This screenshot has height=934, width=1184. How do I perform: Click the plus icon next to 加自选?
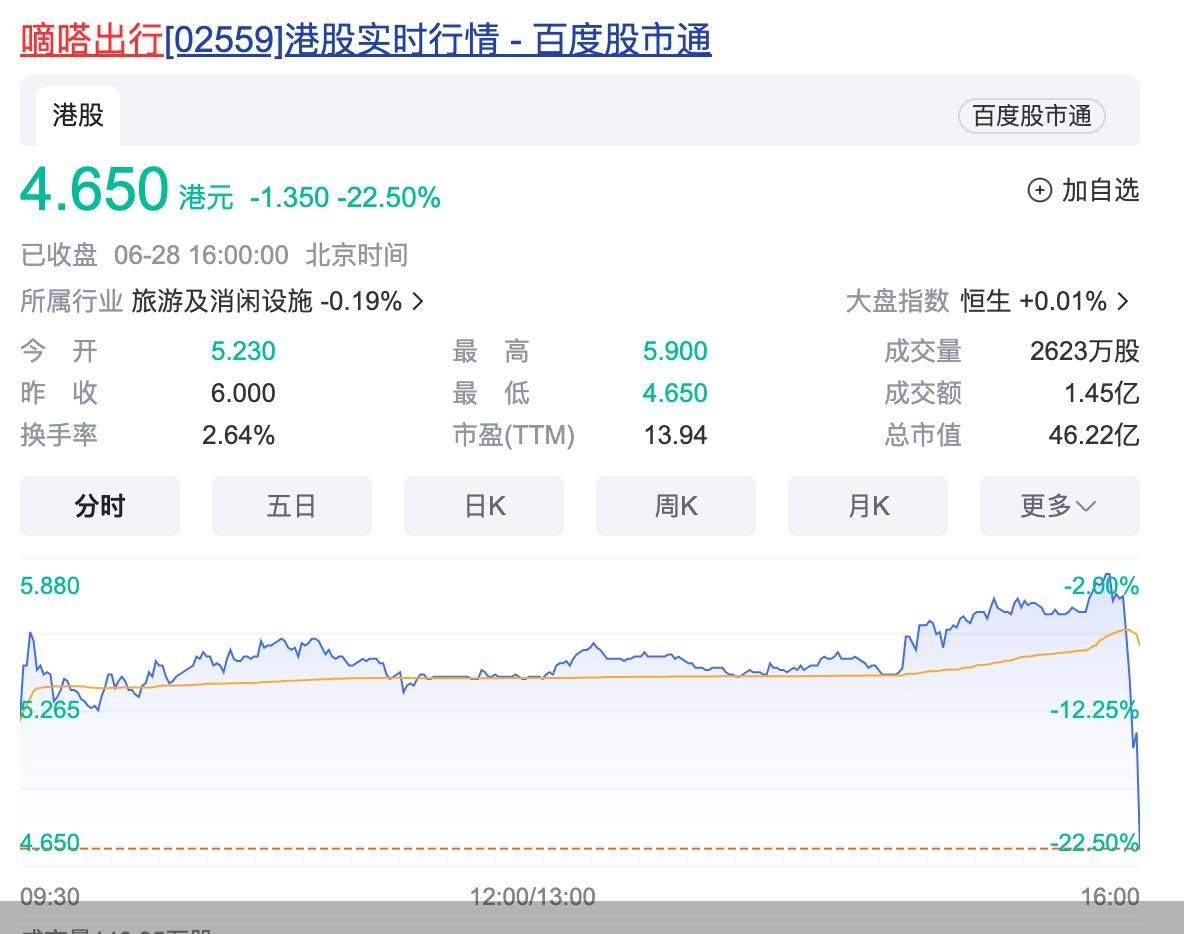coord(1040,190)
